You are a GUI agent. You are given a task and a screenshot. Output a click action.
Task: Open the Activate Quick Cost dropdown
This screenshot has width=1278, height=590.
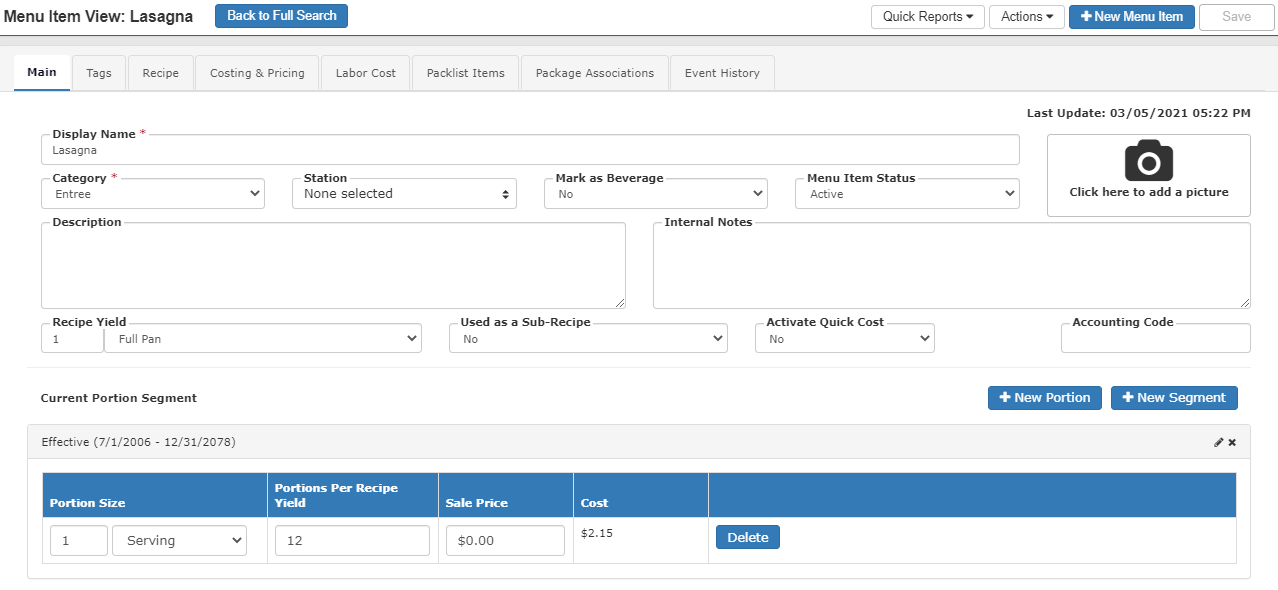tap(845, 339)
